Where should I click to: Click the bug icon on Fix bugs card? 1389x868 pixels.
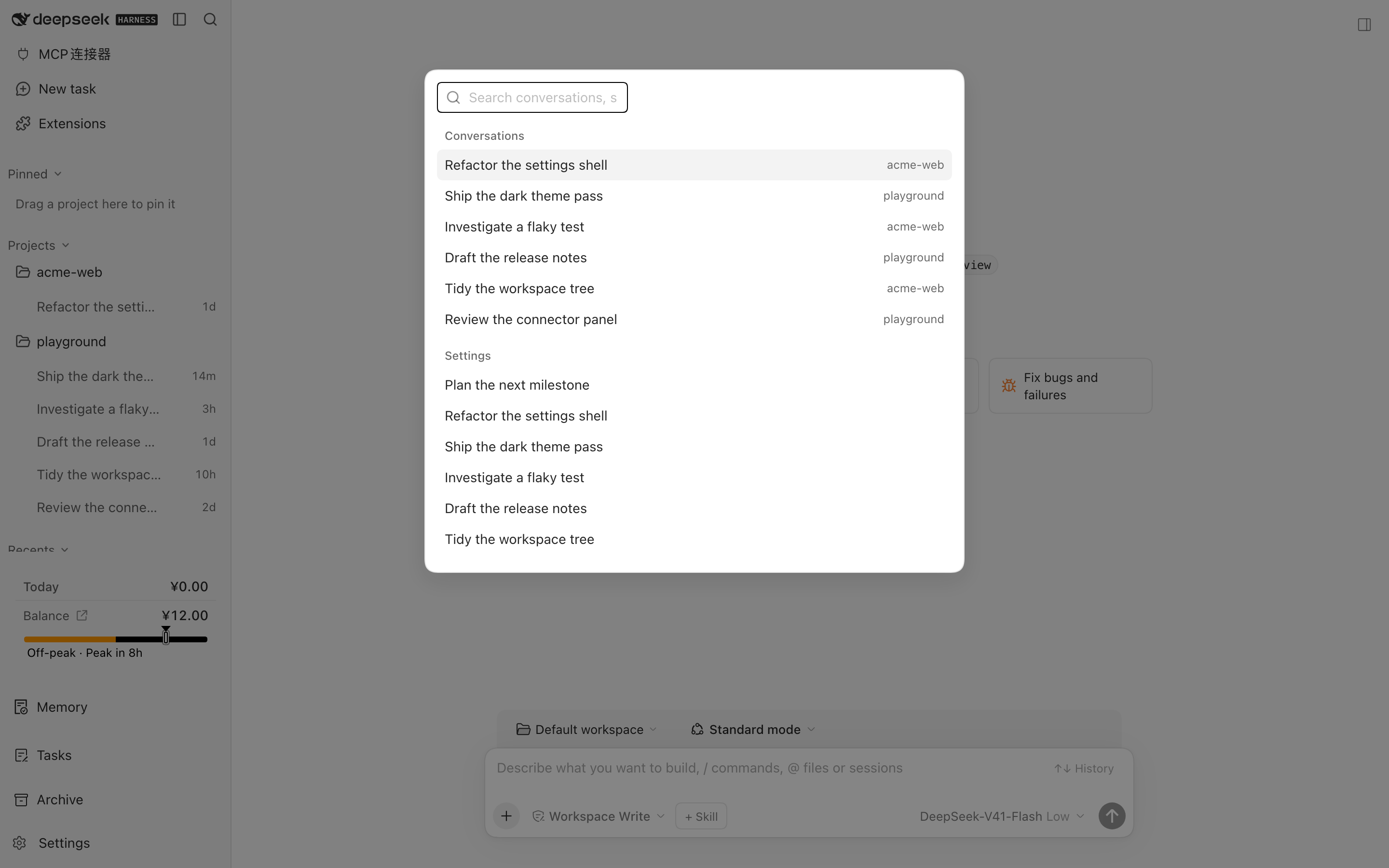pos(1008,386)
